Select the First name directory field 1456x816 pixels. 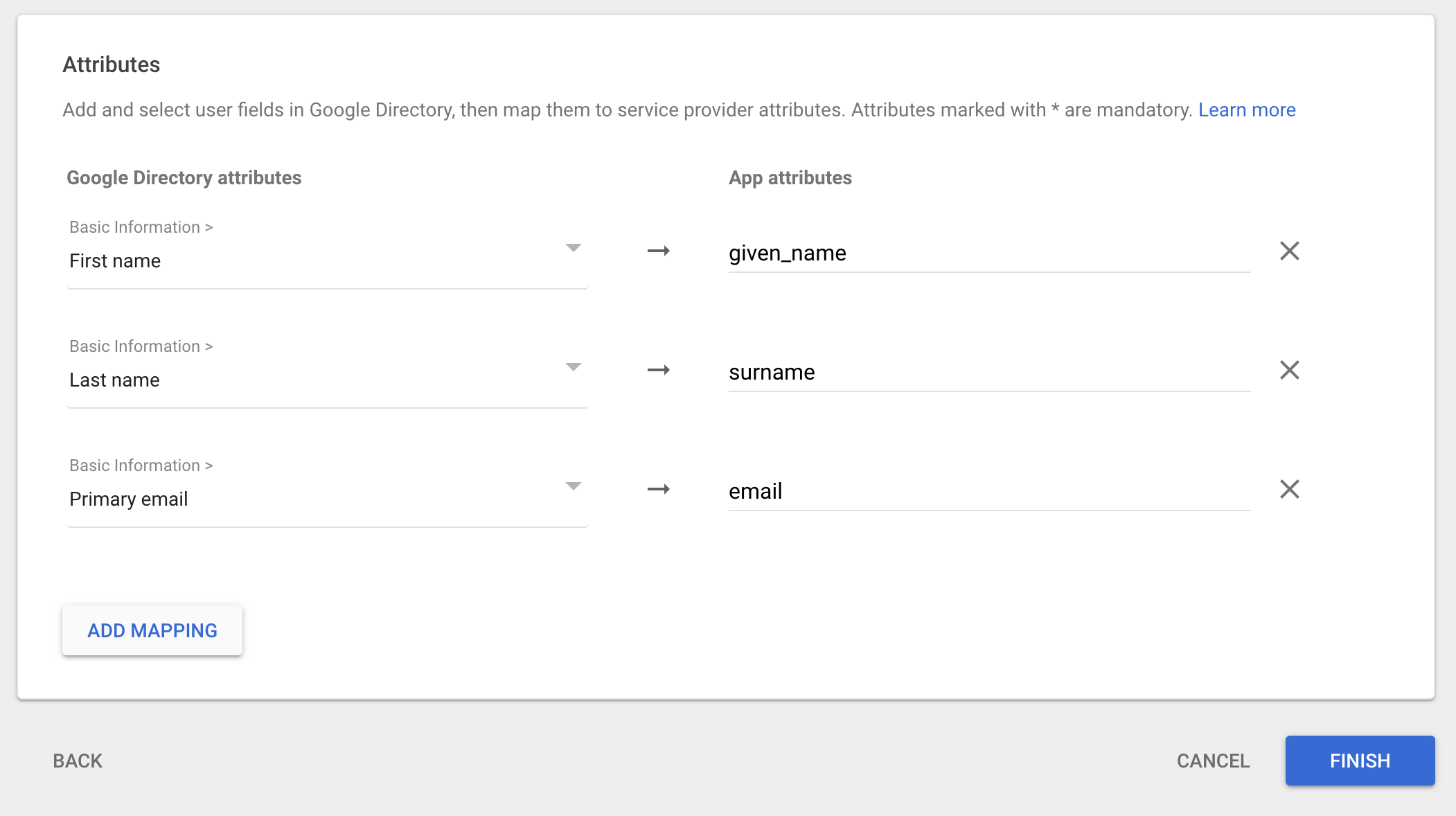pos(312,260)
